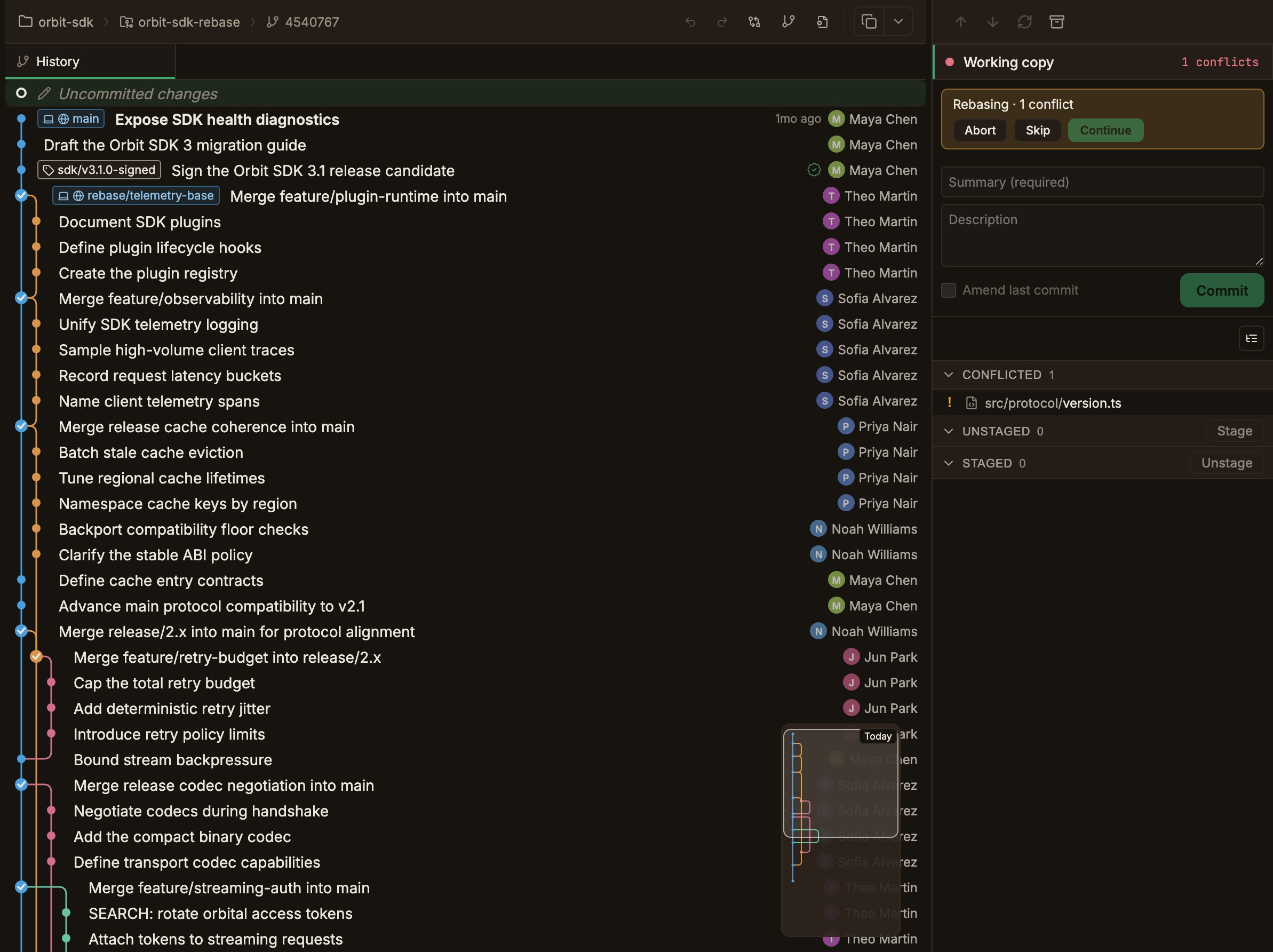Click Maya Chen's avatar on the main commit
This screenshot has width=1273, height=952.
[836, 119]
